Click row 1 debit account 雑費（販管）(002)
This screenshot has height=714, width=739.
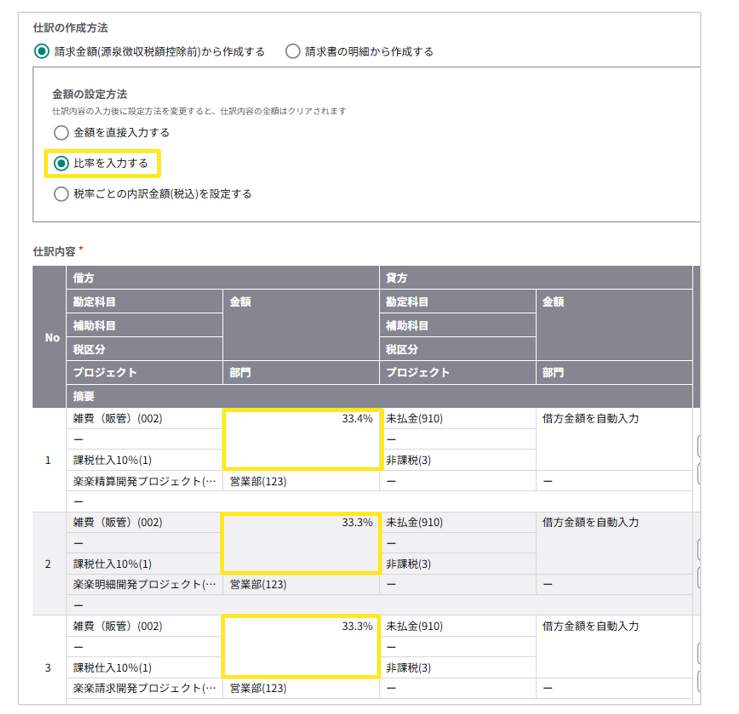click(117, 419)
